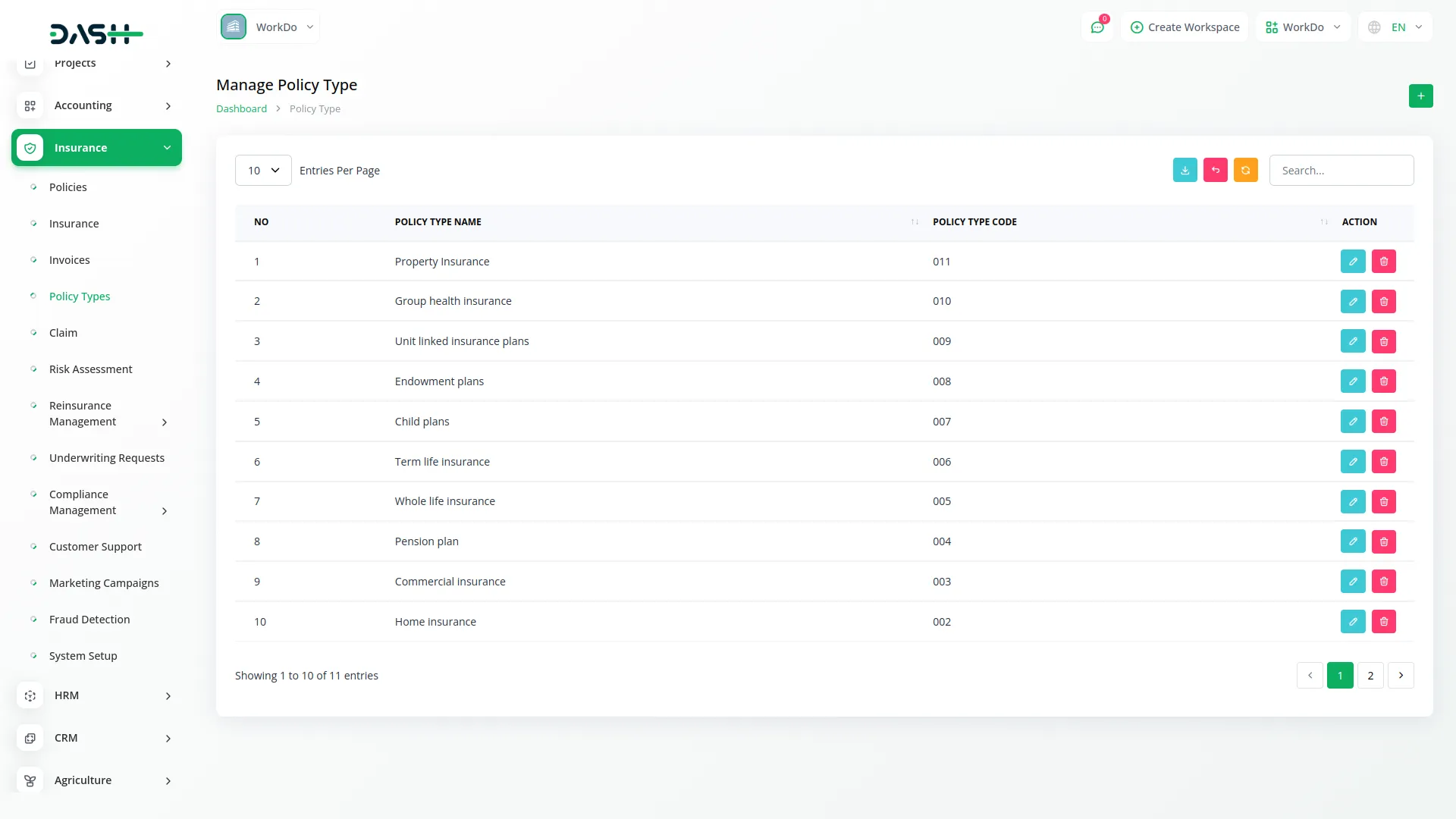
Task: Click the pink undo/reset filter icon
Action: 1215,170
